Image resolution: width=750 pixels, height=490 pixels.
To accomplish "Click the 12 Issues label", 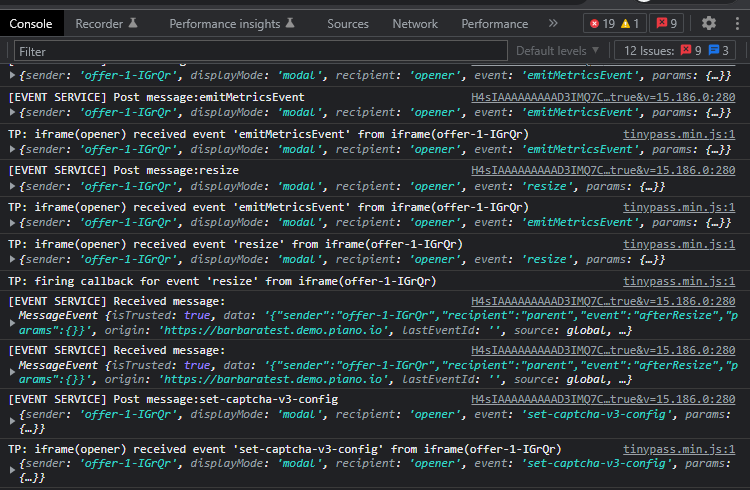I will coord(649,50).
